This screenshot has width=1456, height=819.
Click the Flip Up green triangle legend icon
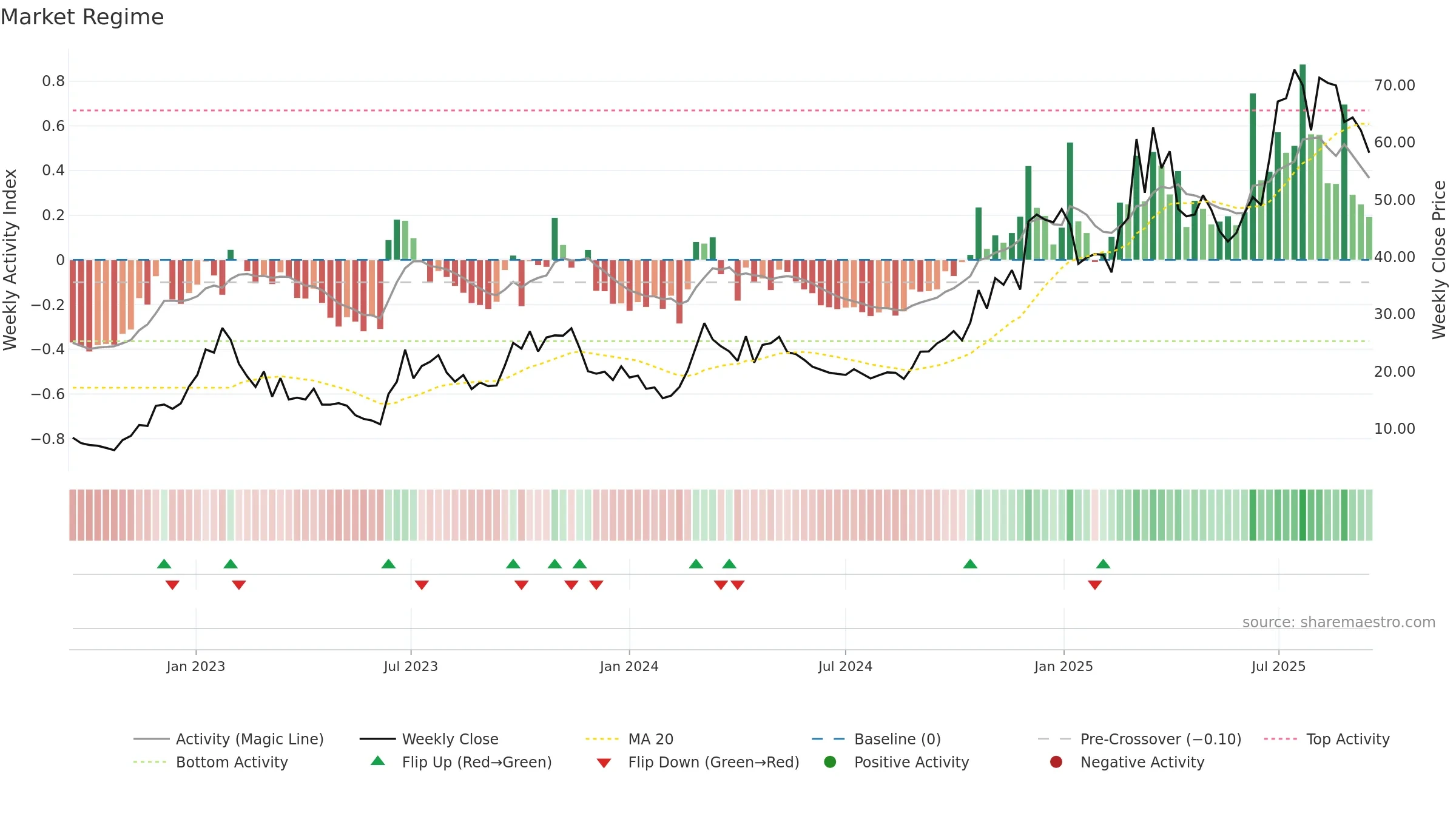[377, 761]
